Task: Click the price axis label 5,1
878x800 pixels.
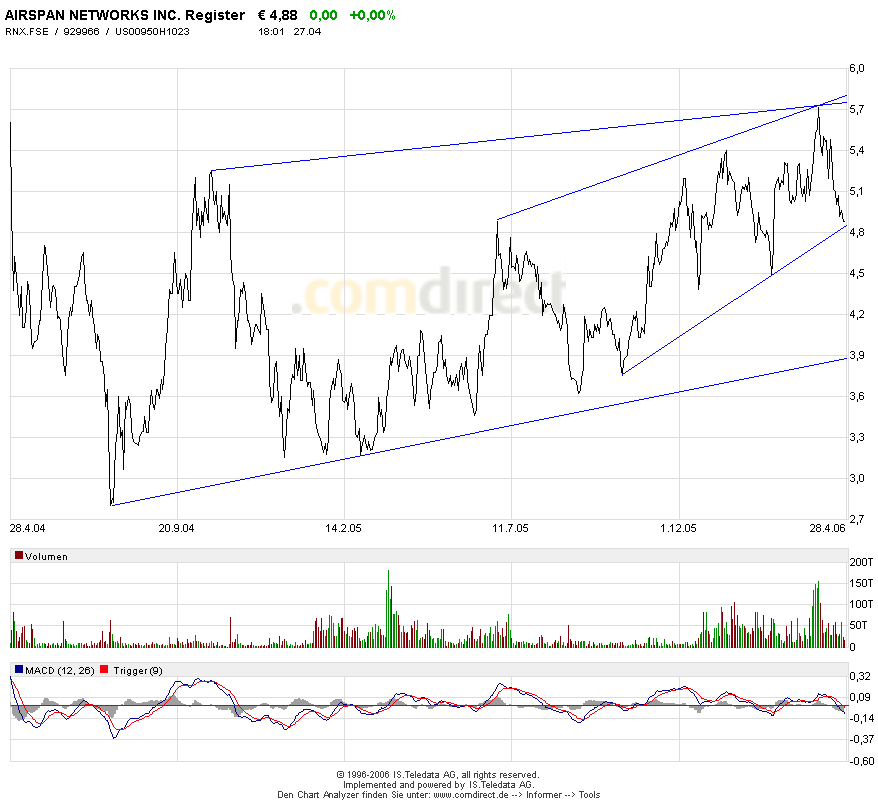Action: (x=857, y=191)
